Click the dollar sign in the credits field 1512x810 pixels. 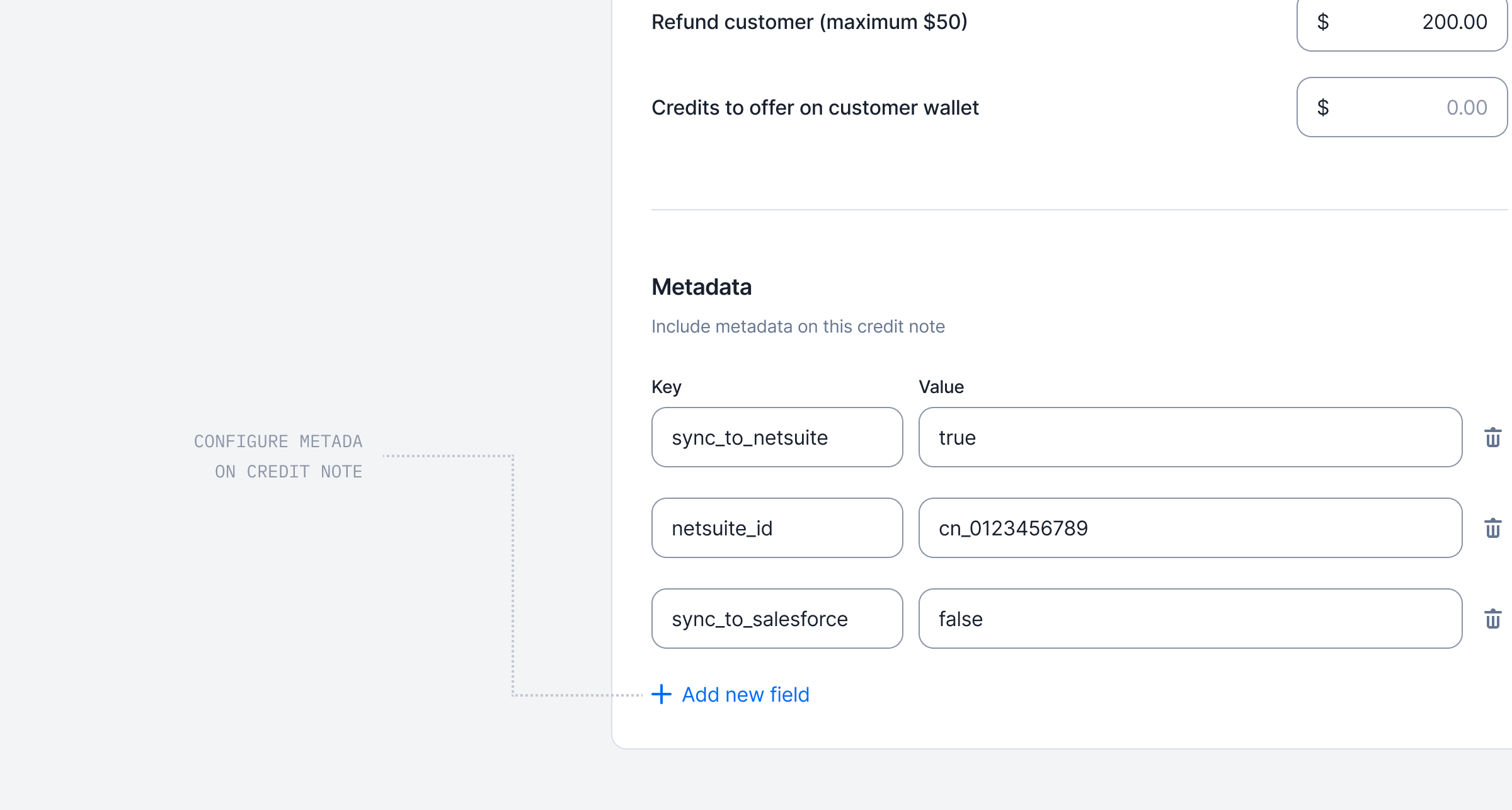1323,108
